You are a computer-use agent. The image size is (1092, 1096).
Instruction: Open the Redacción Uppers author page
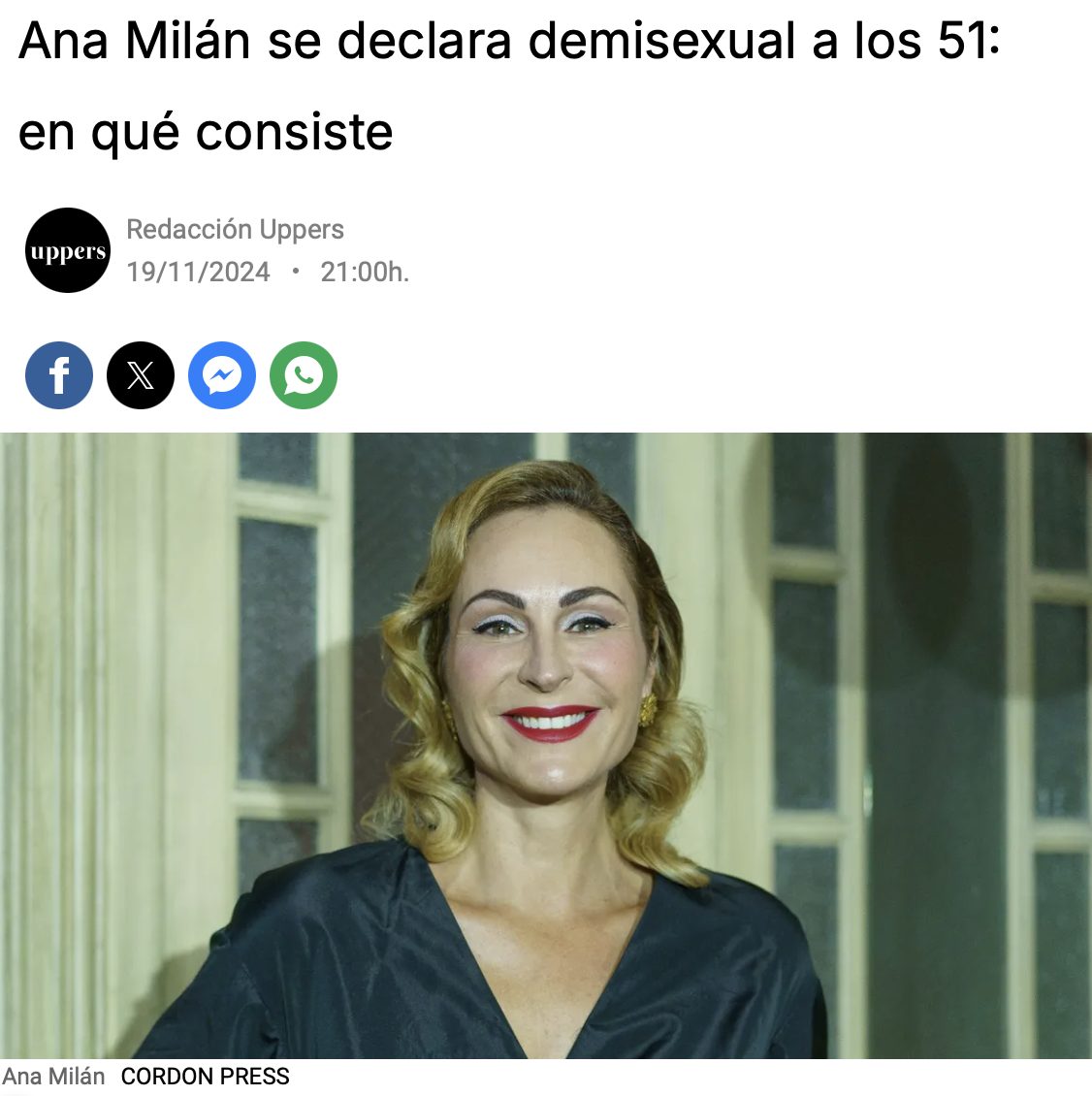[x=235, y=229]
